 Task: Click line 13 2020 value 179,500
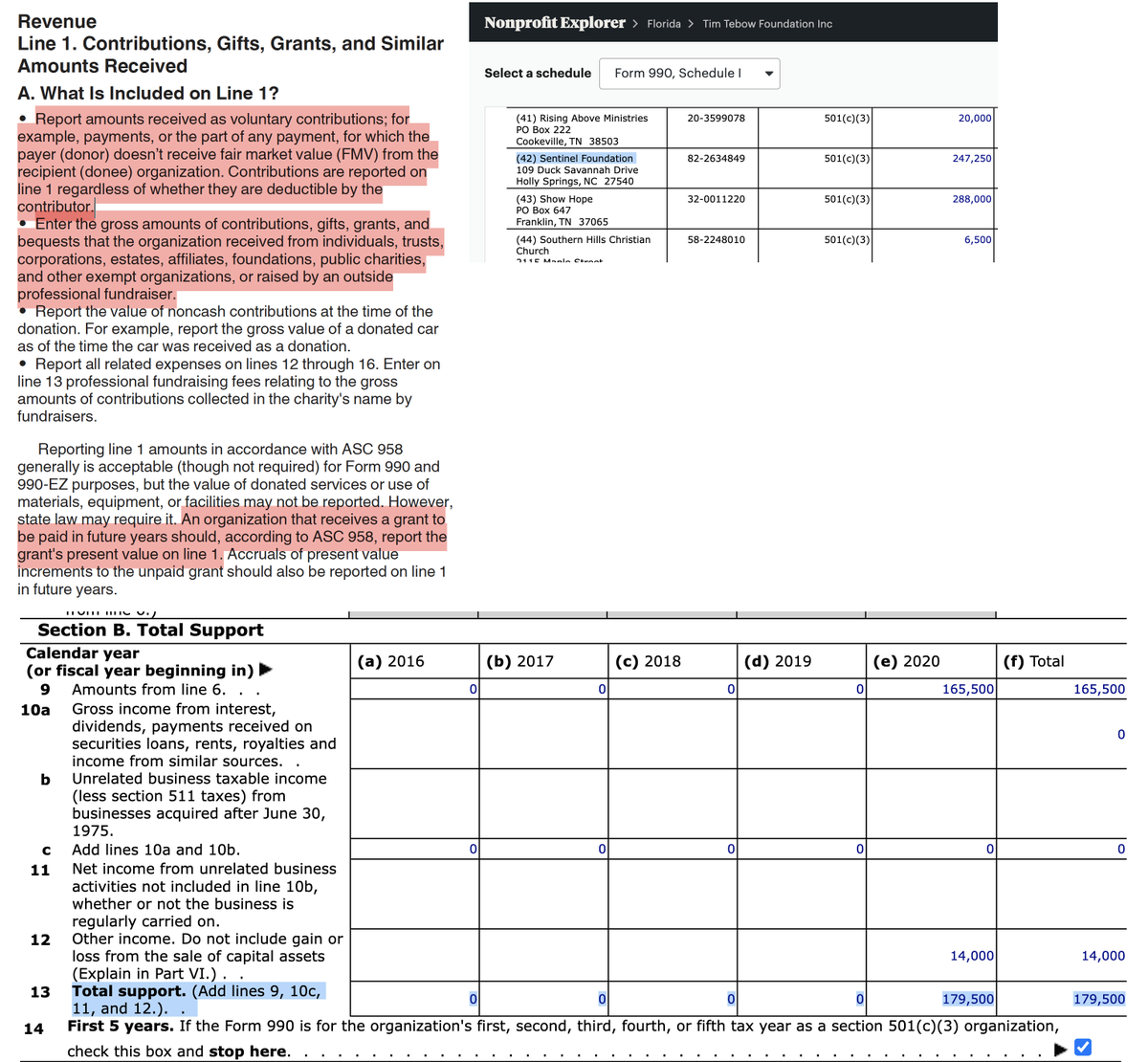click(968, 999)
